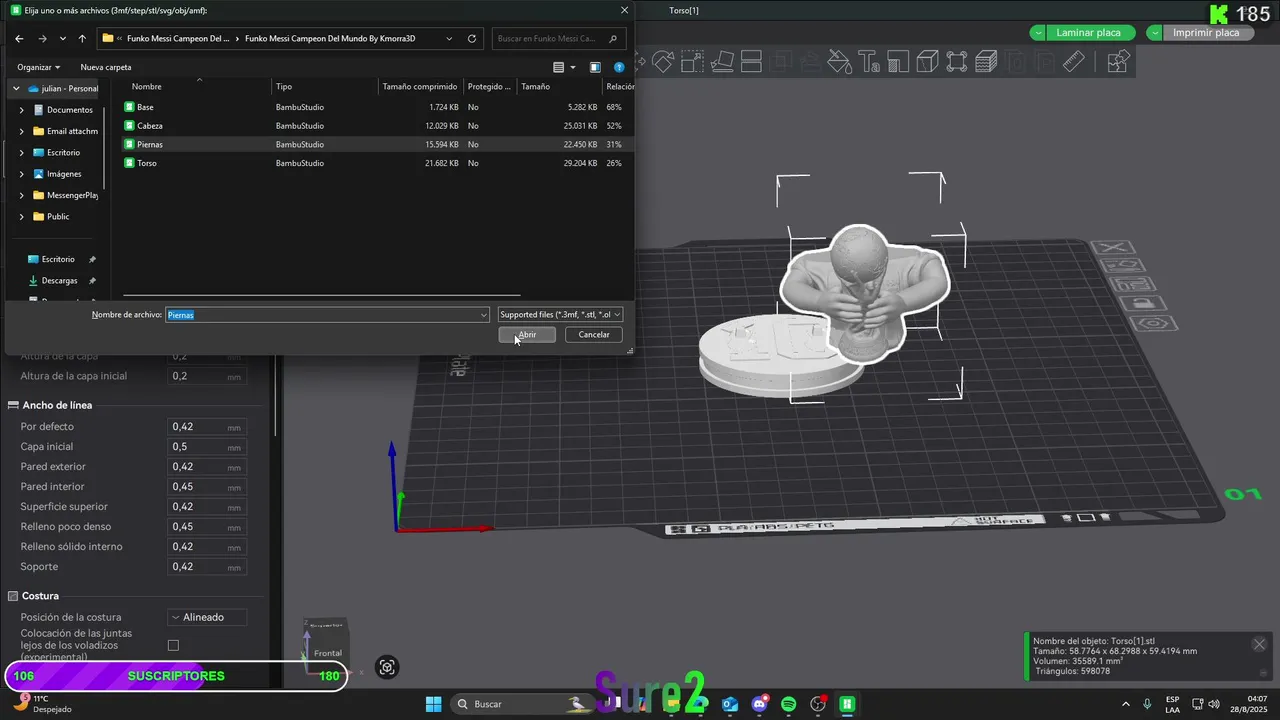Open the Imágenes folder
Screen dimensions: 1280x720
[64, 174]
